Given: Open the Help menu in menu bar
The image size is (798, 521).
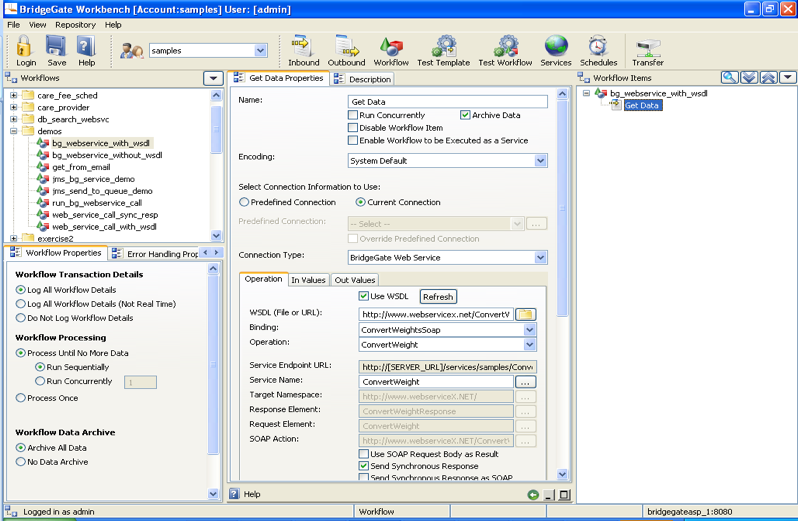Looking at the screenshot, I should pos(113,24).
